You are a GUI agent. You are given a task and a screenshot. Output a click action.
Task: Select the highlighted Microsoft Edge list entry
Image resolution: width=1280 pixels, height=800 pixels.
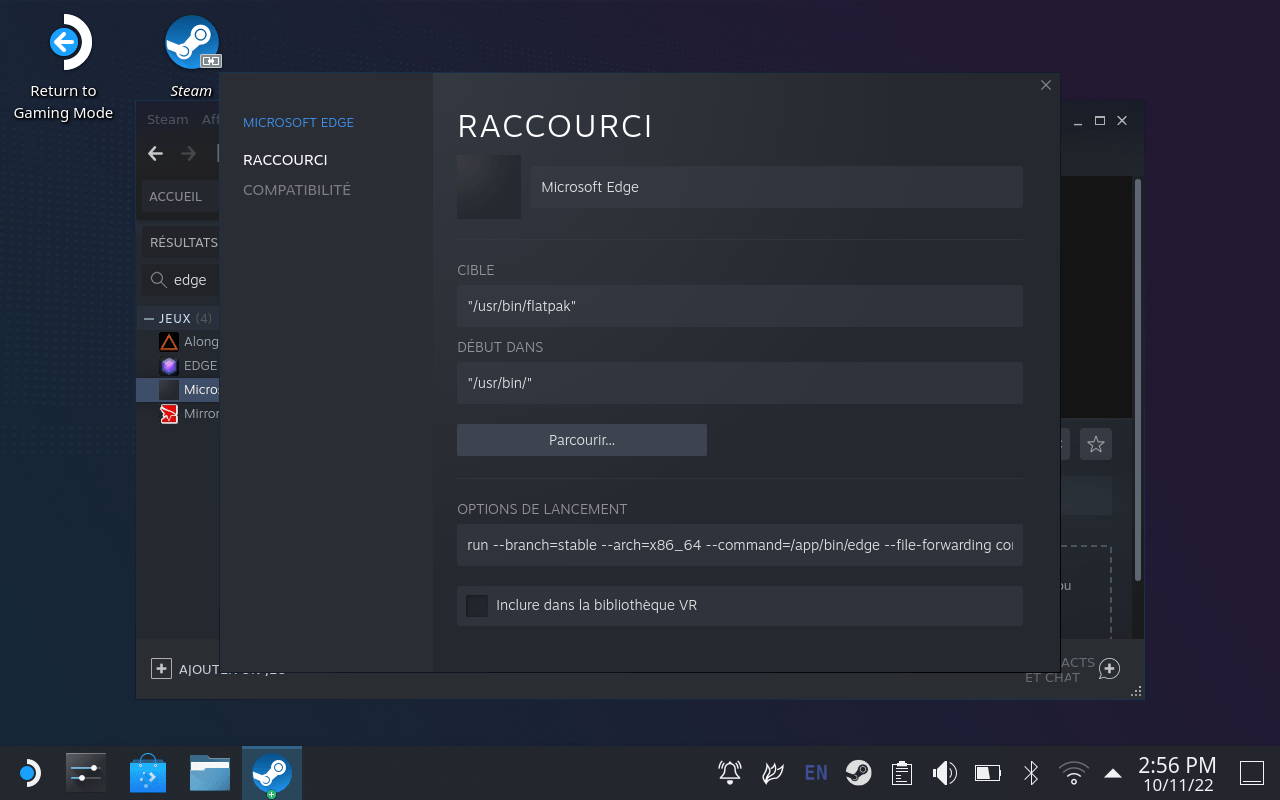[x=178, y=390]
